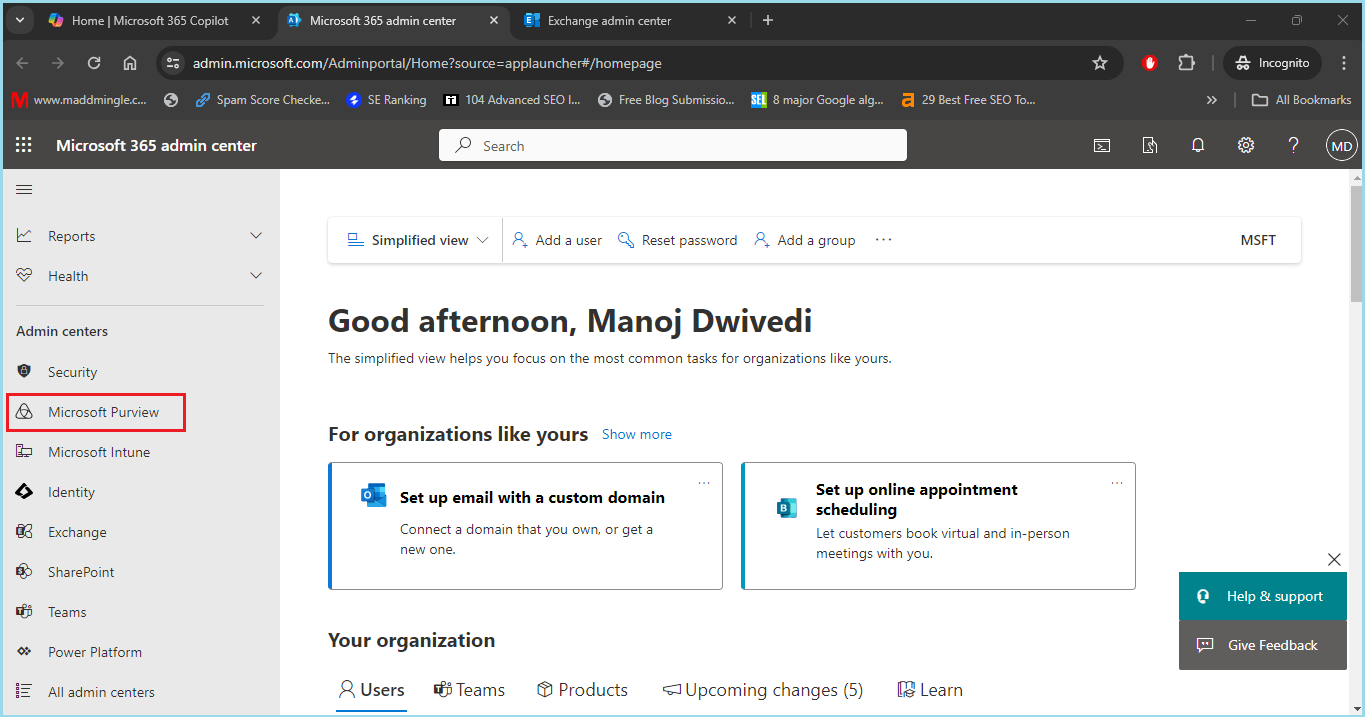Click the Exchange icon in sidebar
The height and width of the screenshot is (717, 1365).
(x=25, y=532)
